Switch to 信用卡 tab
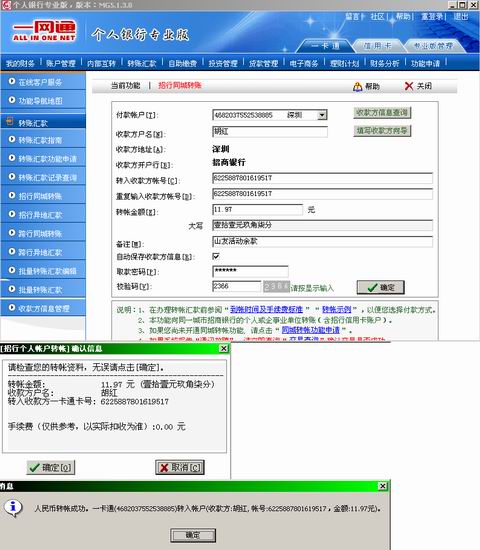This screenshot has height=550, width=480. (x=377, y=46)
